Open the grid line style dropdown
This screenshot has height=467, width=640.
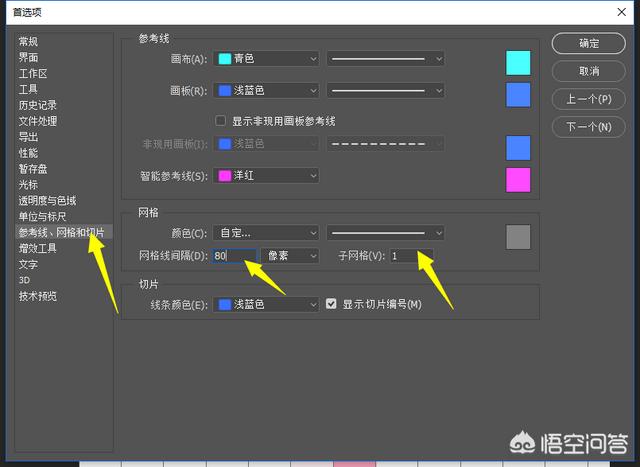tap(385, 233)
